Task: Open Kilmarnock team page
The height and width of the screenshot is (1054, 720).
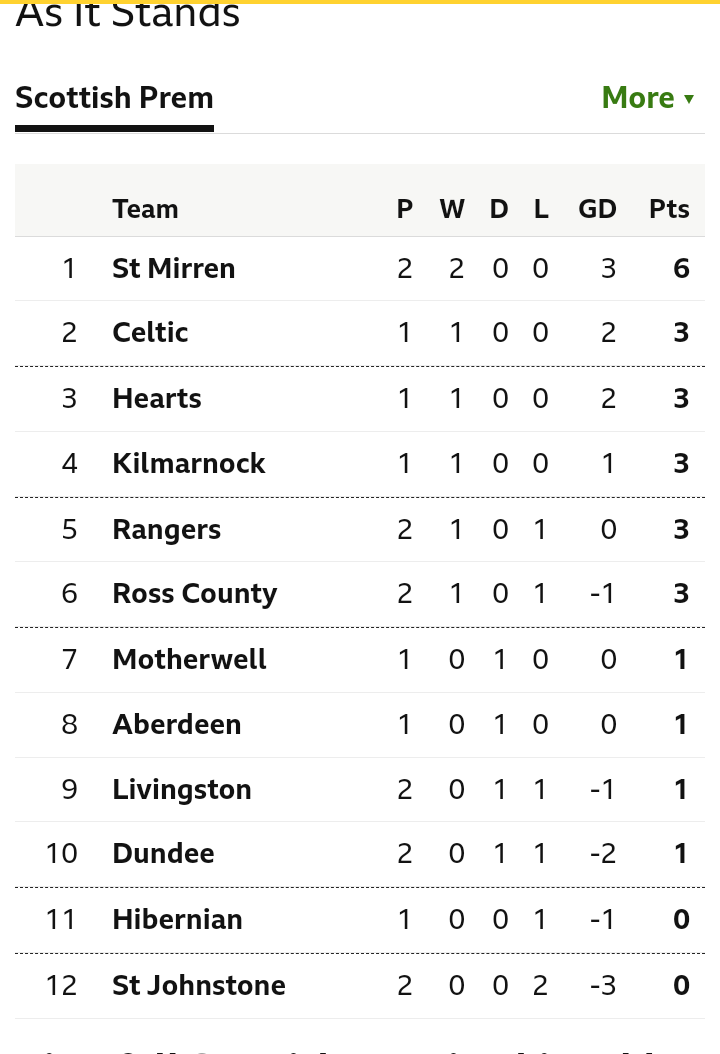Action: click(x=189, y=463)
